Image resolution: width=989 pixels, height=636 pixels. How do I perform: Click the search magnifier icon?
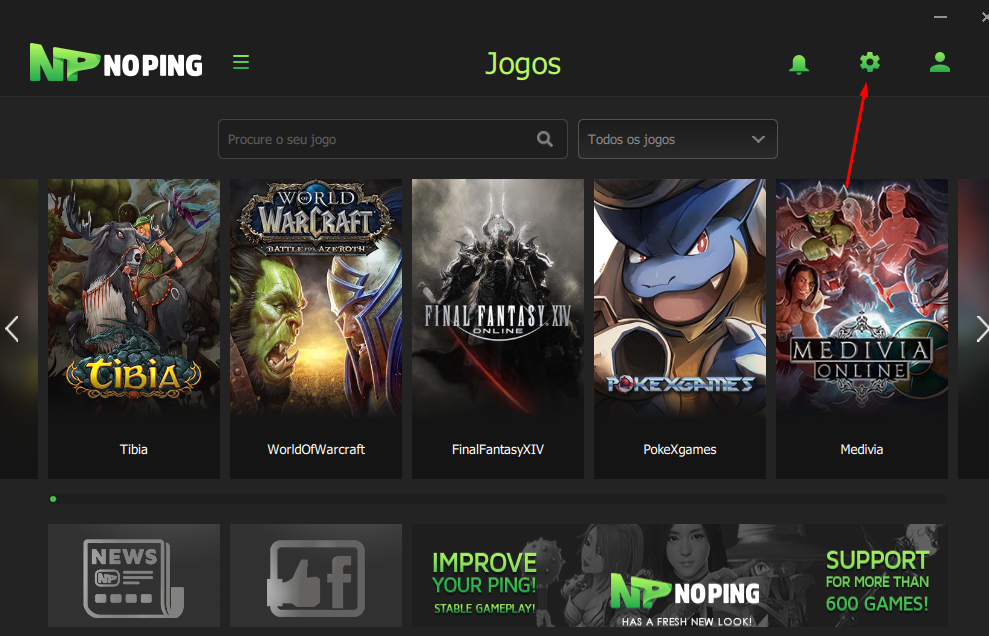[545, 139]
